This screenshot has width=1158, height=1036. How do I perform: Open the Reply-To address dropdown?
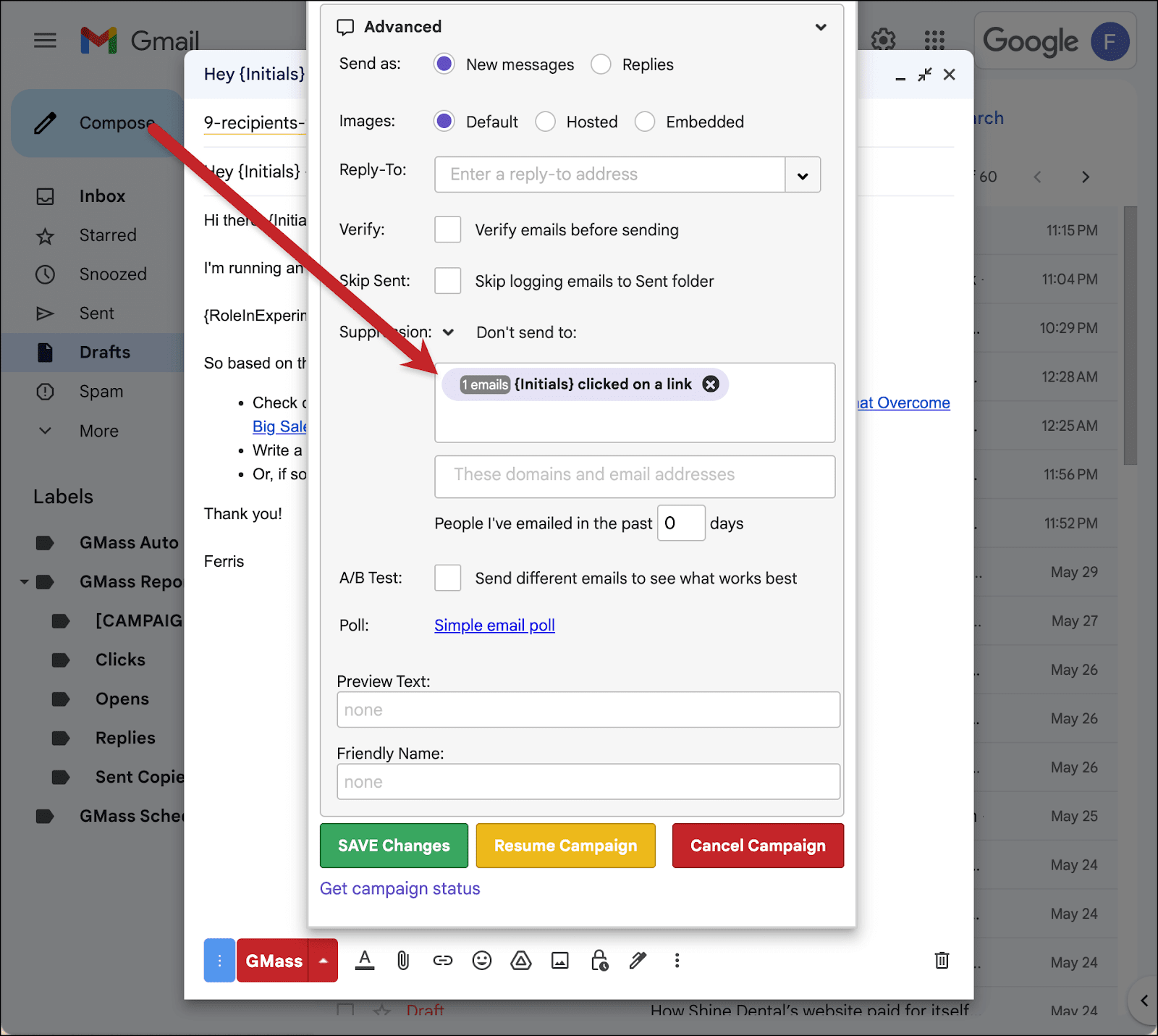[x=803, y=174]
